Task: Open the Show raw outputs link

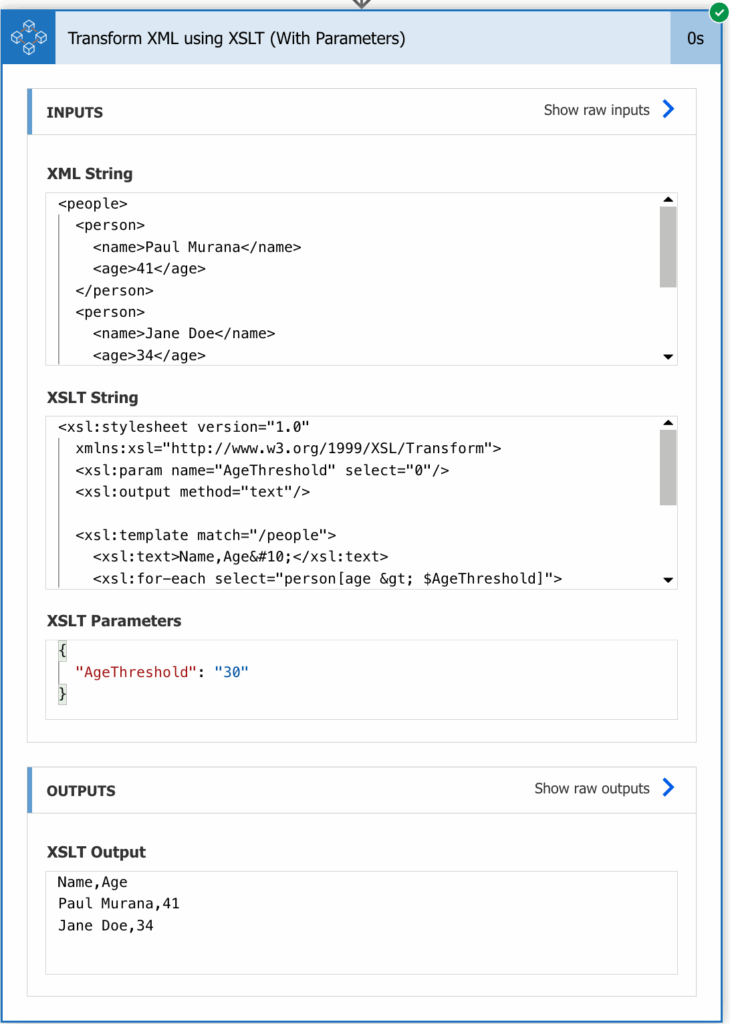Action: click(592, 788)
